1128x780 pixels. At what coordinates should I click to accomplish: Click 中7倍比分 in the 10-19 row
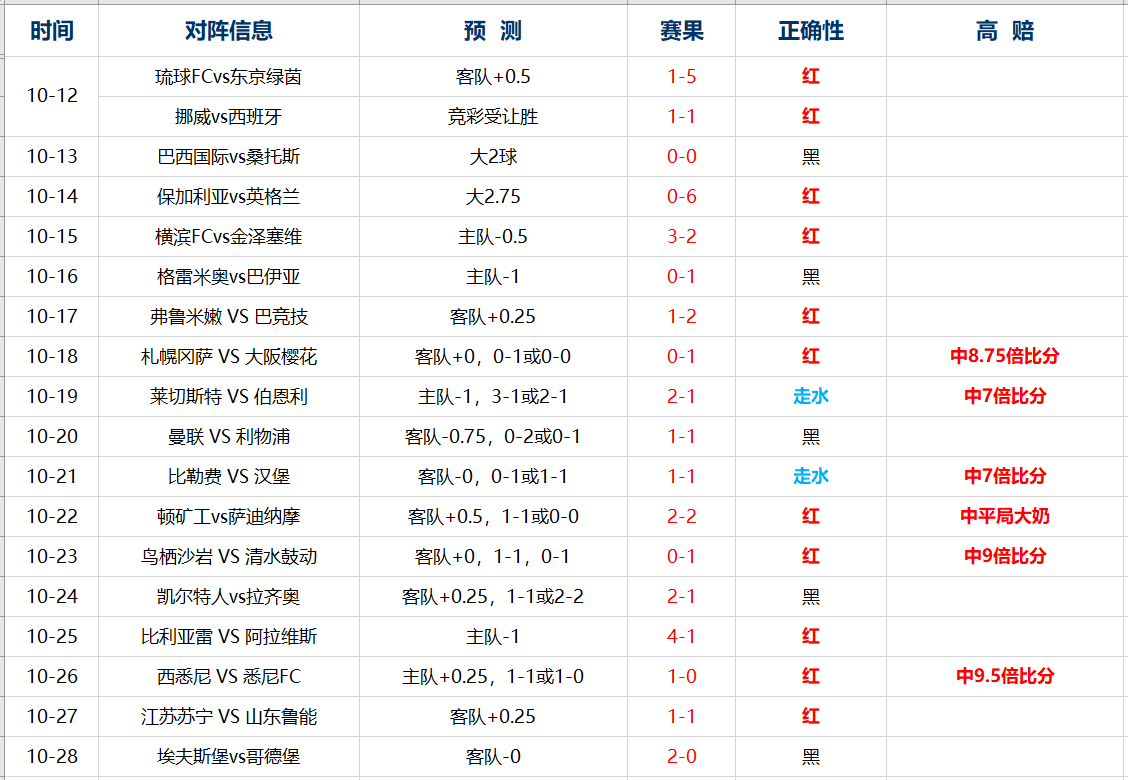click(1005, 396)
